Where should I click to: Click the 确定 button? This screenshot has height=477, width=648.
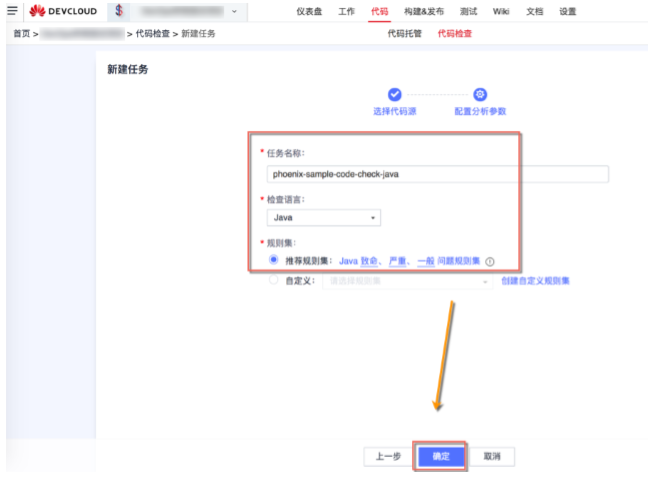pyautogui.click(x=441, y=456)
